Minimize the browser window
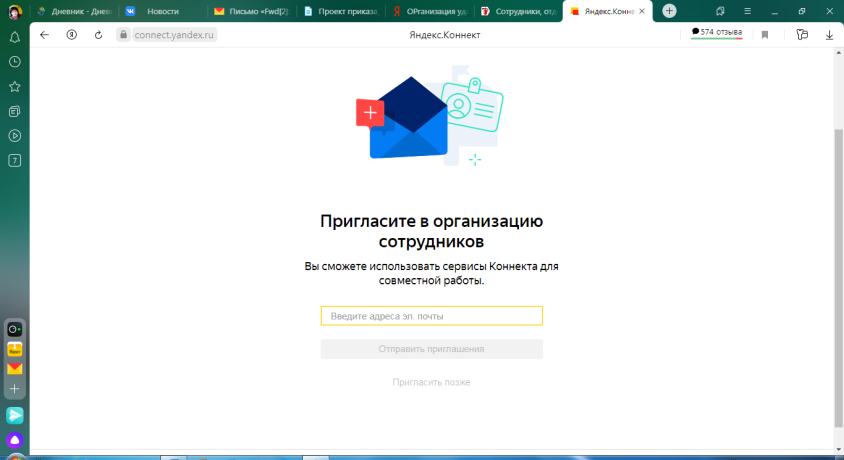The image size is (844, 460). 775,11
